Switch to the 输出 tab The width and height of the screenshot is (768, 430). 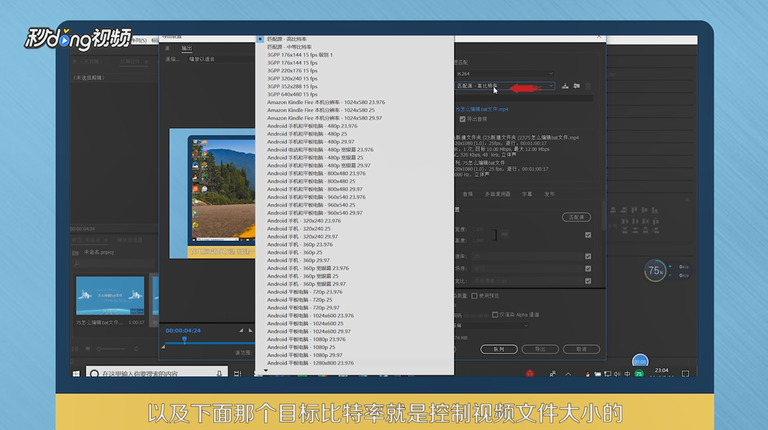click(187, 48)
